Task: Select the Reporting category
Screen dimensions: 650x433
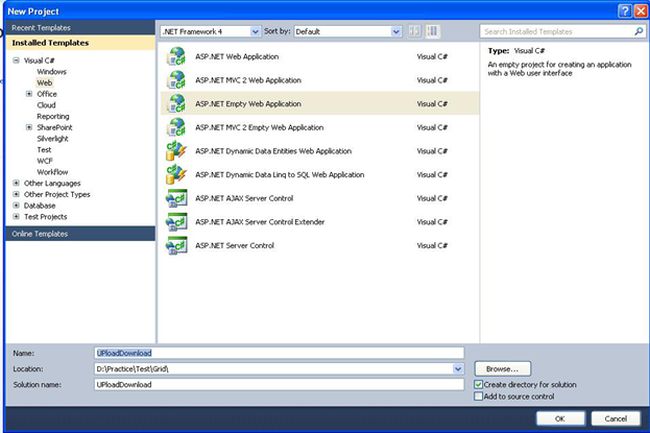Action: click(x=53, y=116)
